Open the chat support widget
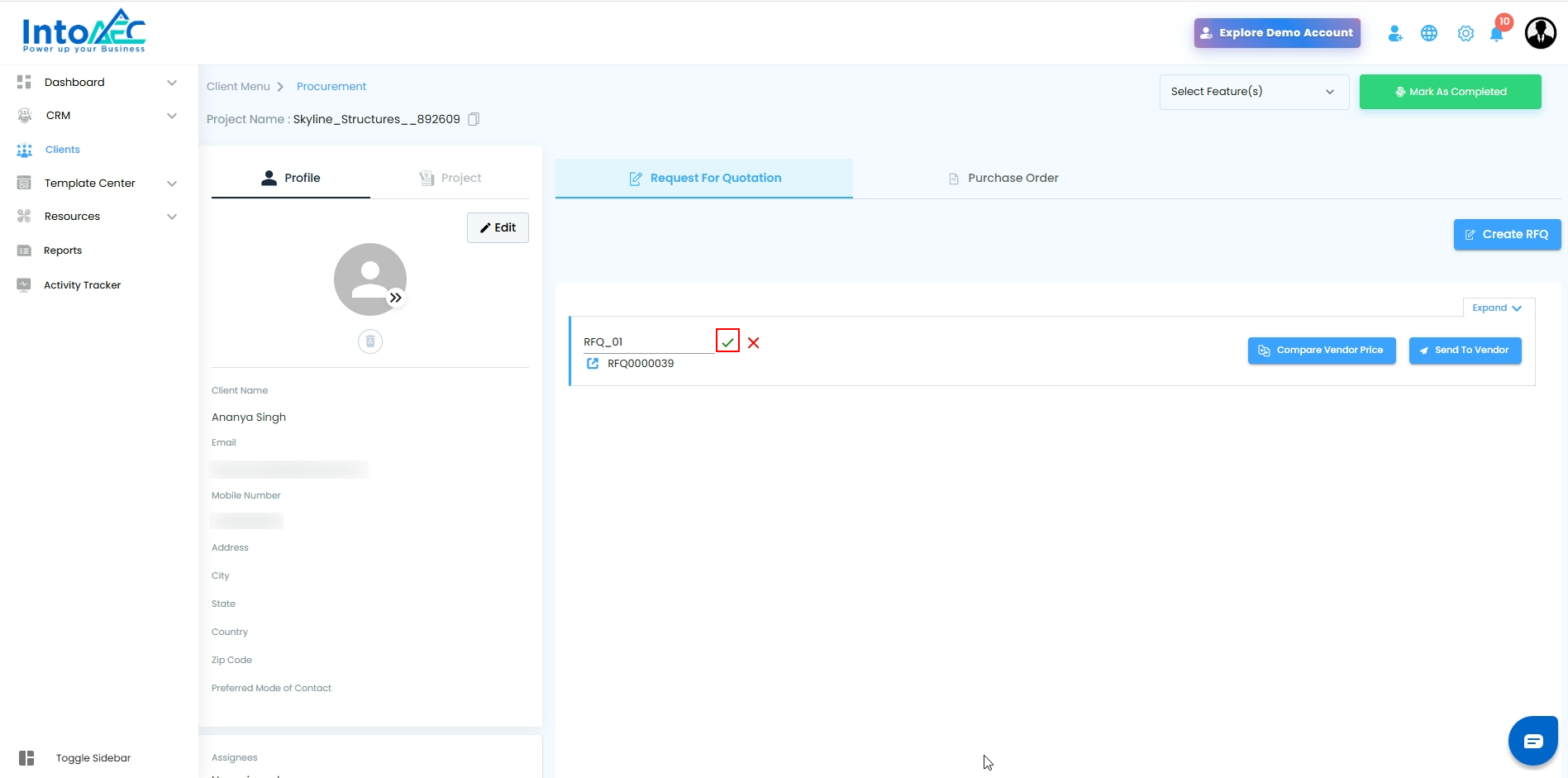Screen dimensions: 1568x778 click(x=1533, y=741)
